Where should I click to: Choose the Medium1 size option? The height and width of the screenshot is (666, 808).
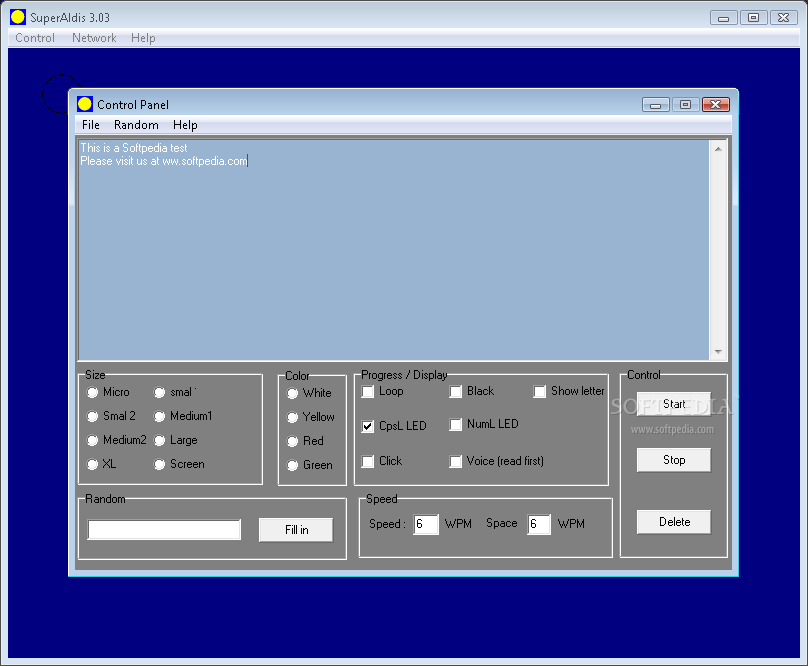tap(159, 416)
